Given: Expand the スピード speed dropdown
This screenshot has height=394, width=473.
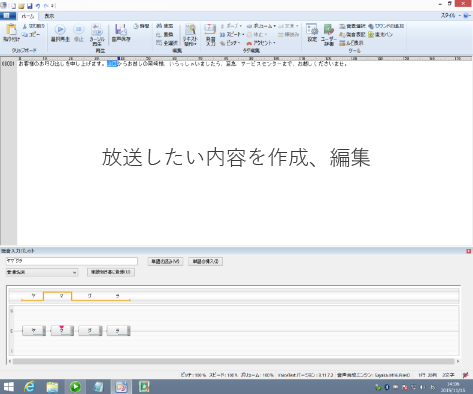Looking at the screenshot, I should click(232, 34).
